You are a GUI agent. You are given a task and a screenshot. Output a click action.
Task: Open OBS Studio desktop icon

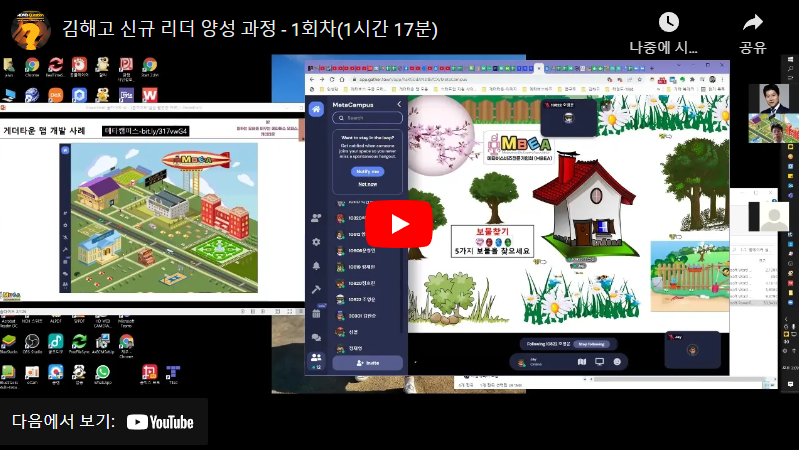32,343
